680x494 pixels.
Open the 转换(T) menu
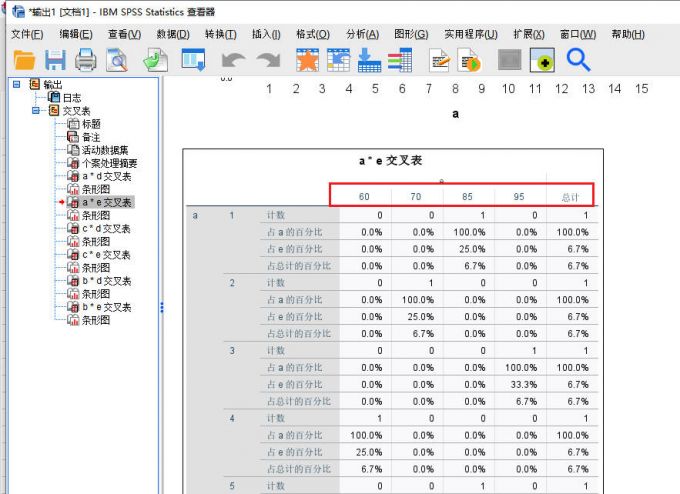point(221,34)
